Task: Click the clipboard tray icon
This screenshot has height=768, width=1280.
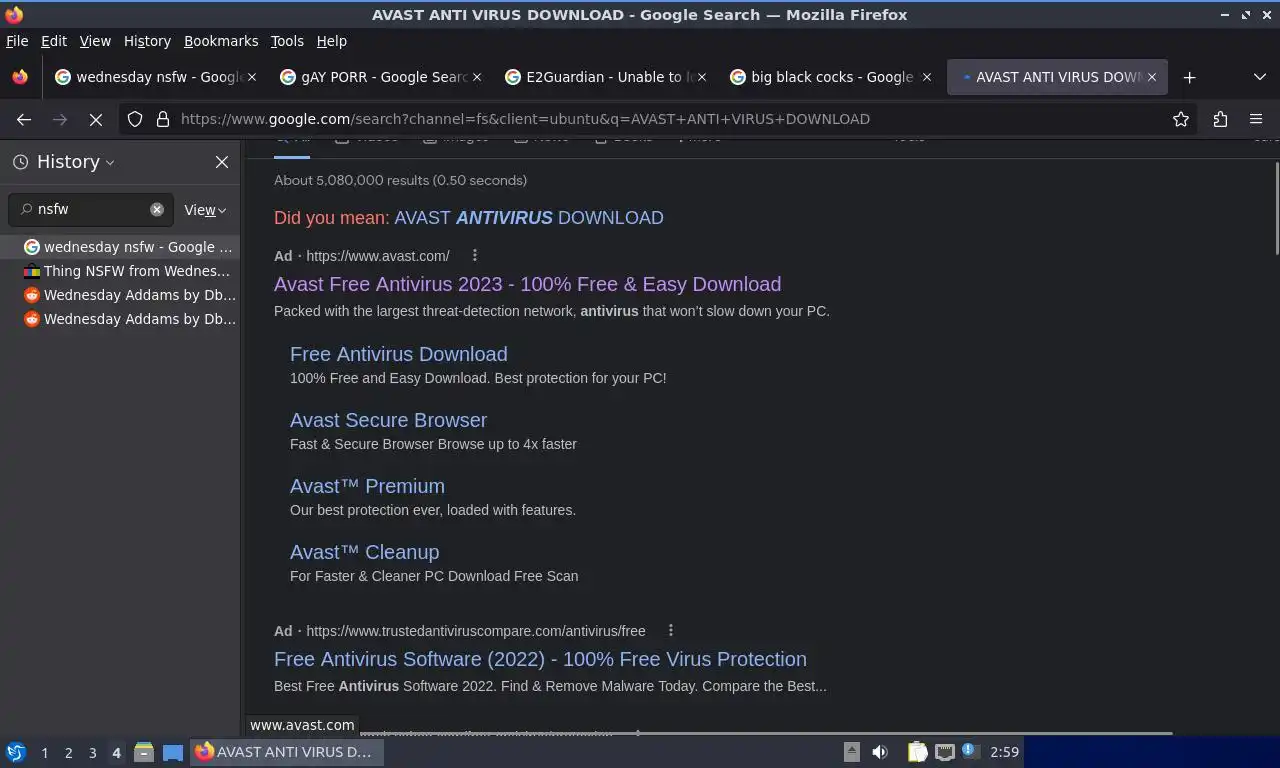Action: [x=917, y=752]
